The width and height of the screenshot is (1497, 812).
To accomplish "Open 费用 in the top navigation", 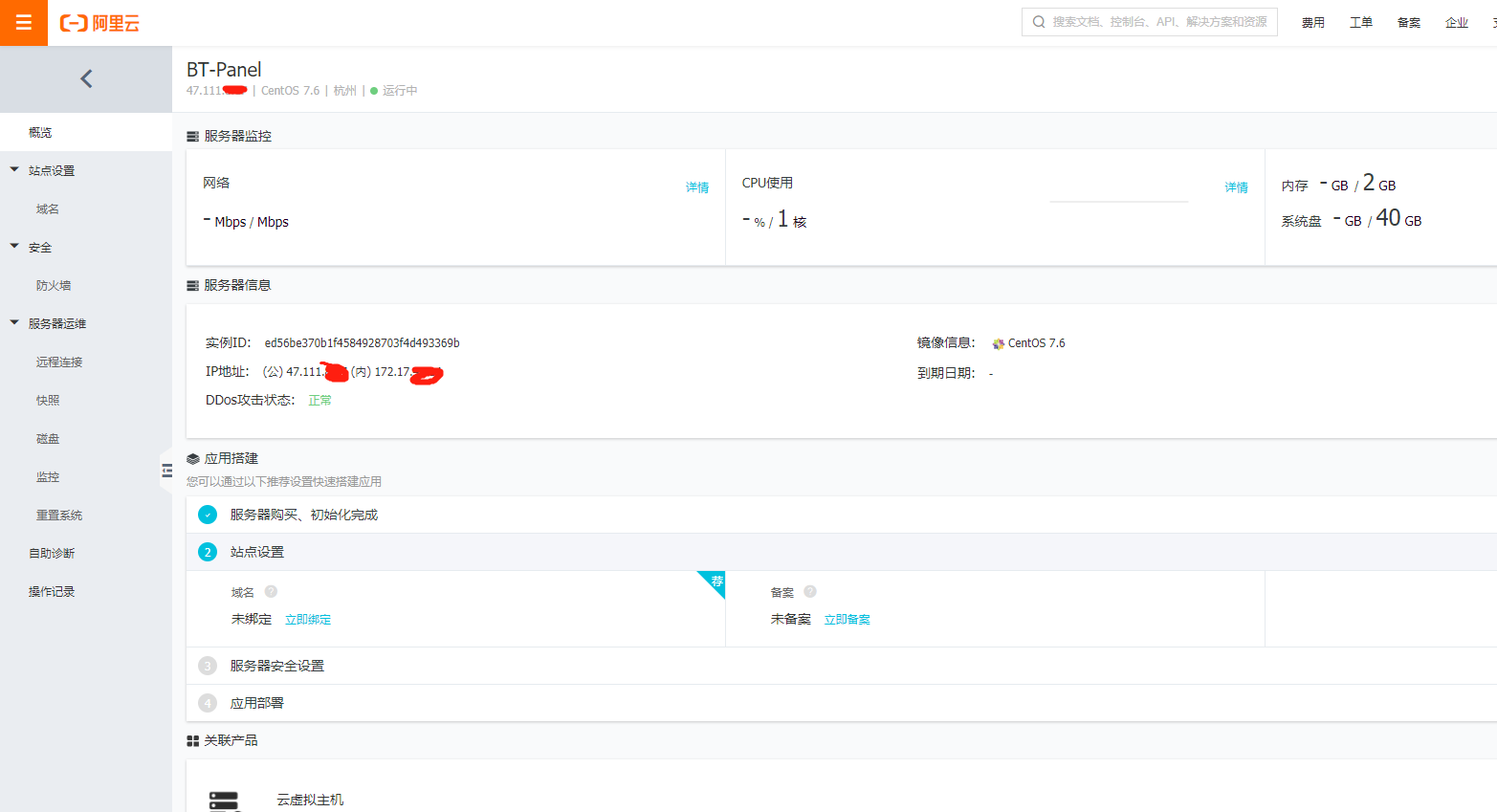I will click(x=1313, y=23).
